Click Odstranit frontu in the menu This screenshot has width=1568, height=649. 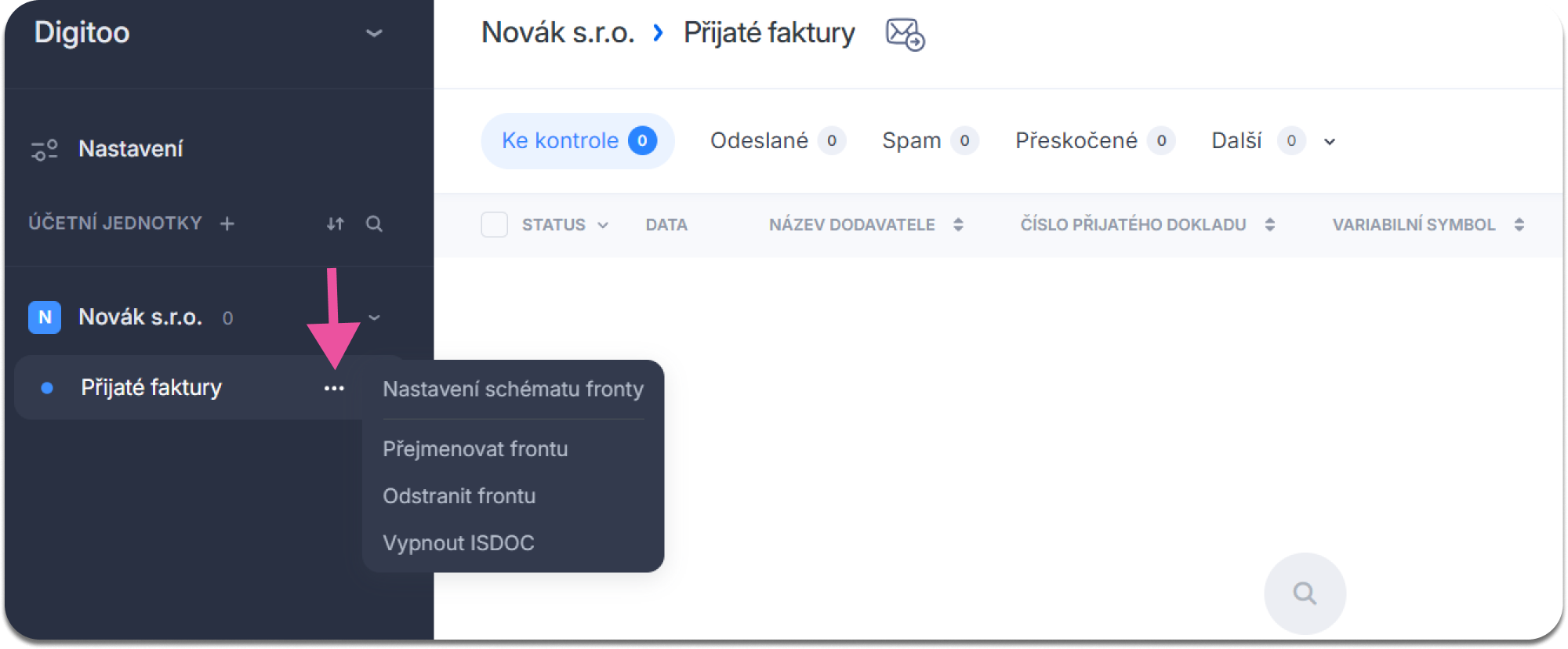click(459, 496)
